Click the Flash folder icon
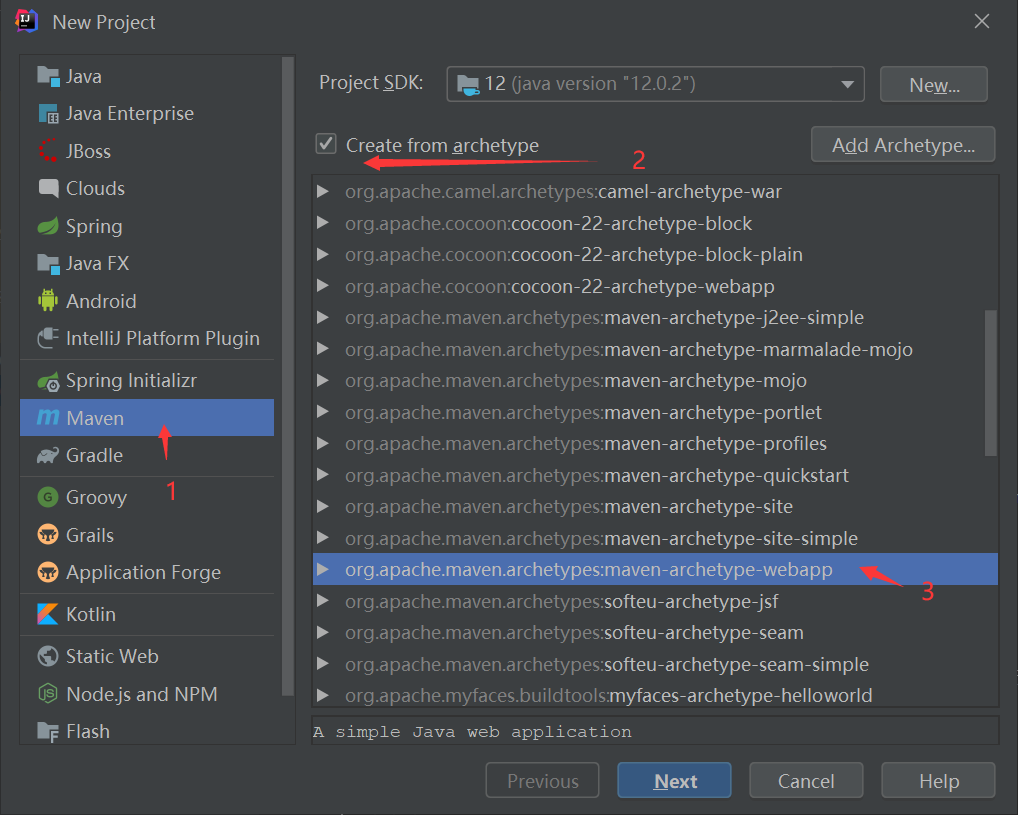Screen dimensions: 1018x815 pos(48,732)
